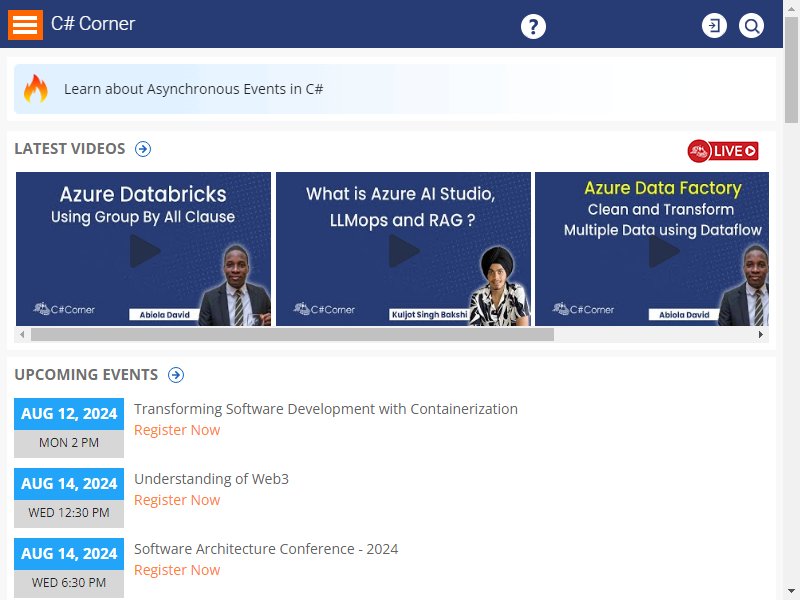
Task: Click right arrow of video scrollbar
Action: 761,335
